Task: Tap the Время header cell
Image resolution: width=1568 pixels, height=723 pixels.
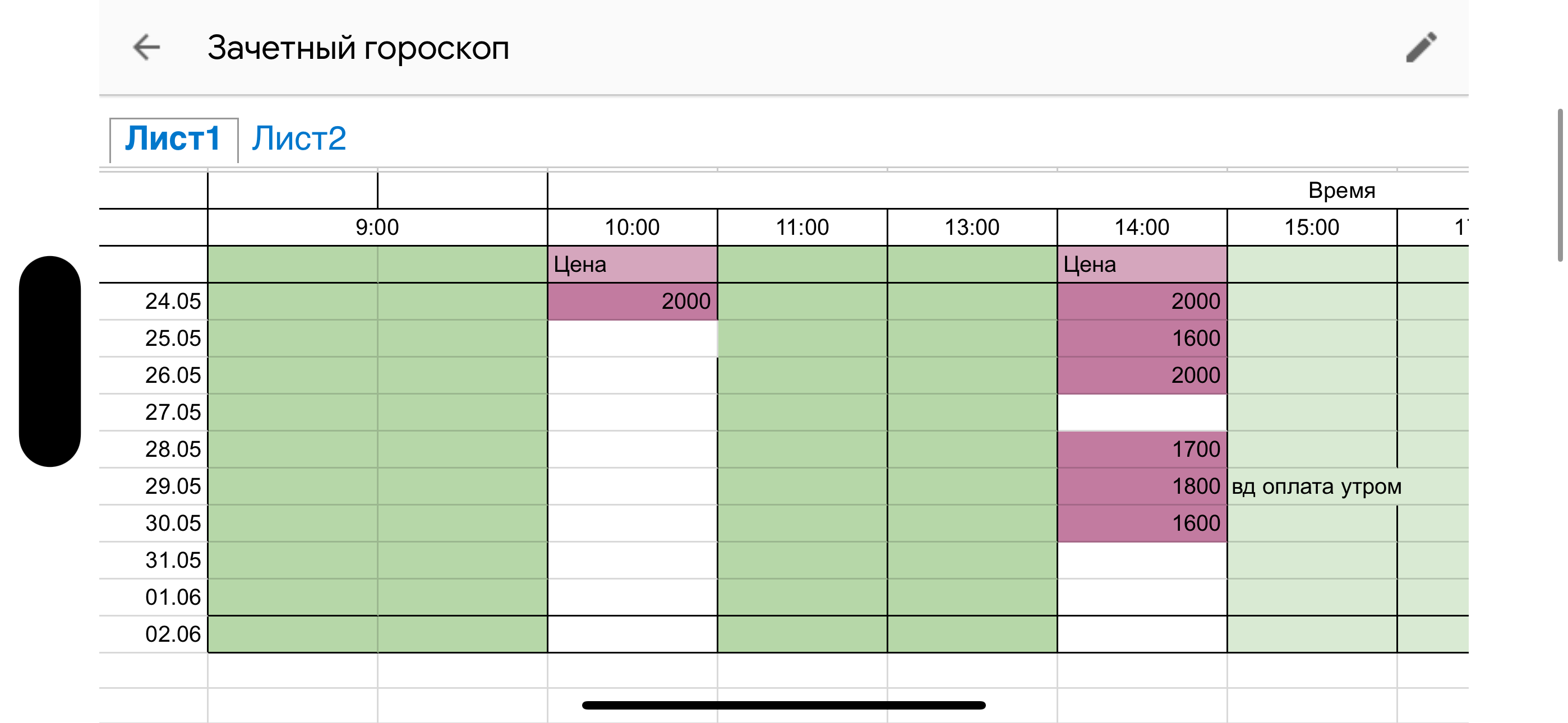Action: click(1341, 191)
